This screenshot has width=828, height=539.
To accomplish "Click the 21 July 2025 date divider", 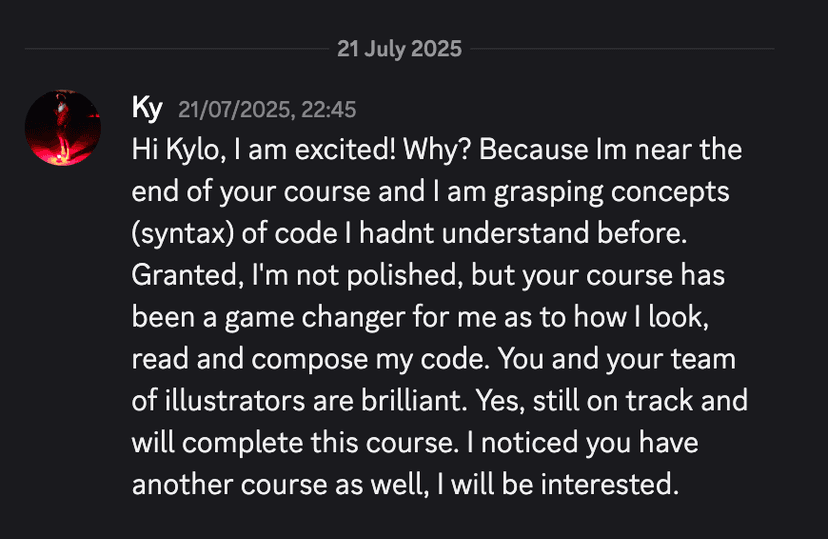I will (x=400, y=49).
